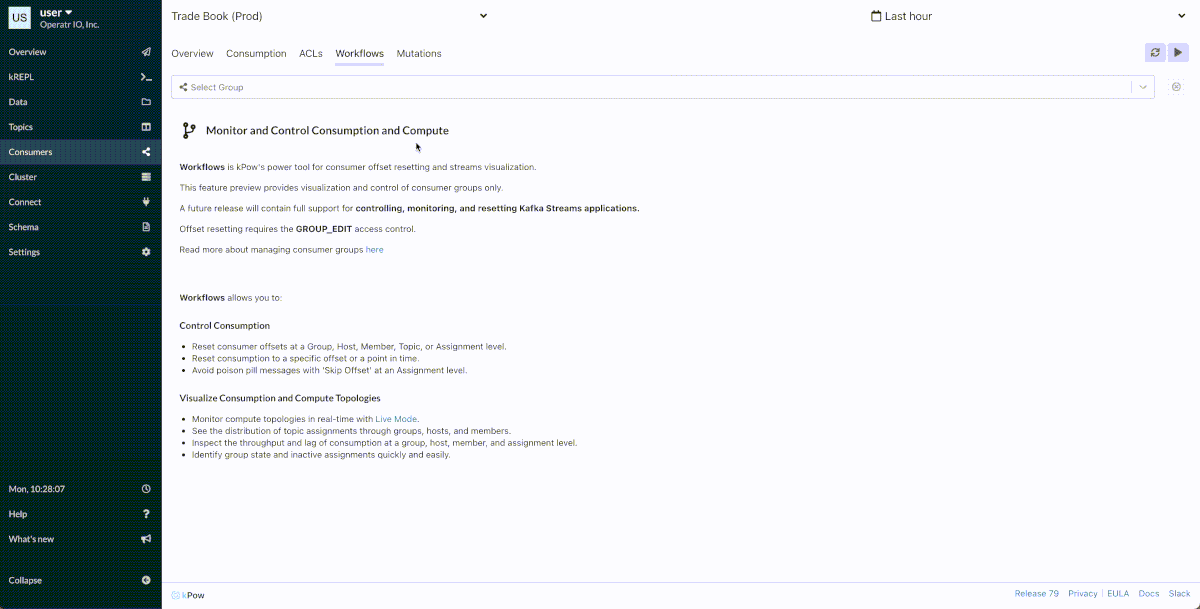Click the US avatar badge
The height and width of the screenshot is (609, 1200).
click(x=20, y=17)
